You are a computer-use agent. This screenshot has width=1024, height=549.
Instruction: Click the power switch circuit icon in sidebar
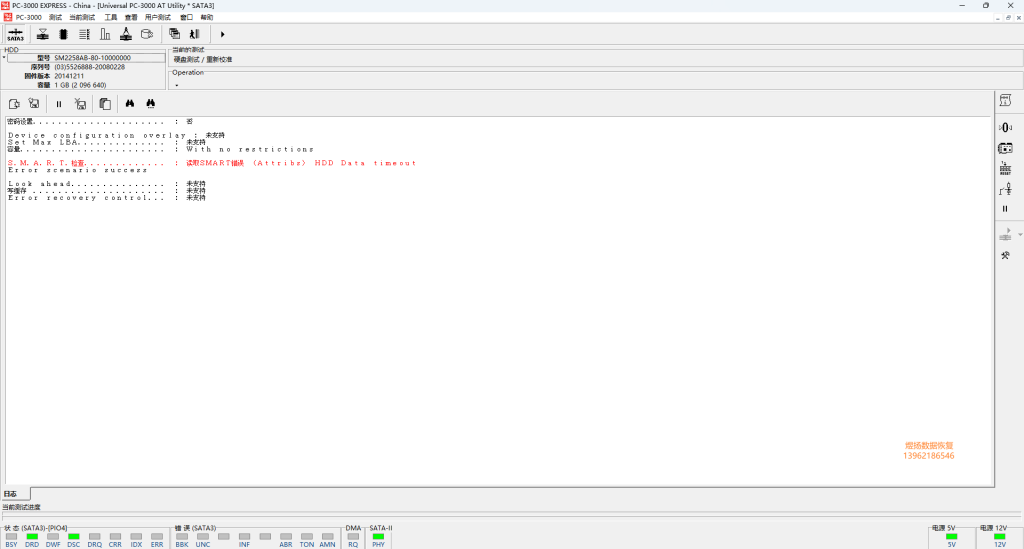[1005, 189]
